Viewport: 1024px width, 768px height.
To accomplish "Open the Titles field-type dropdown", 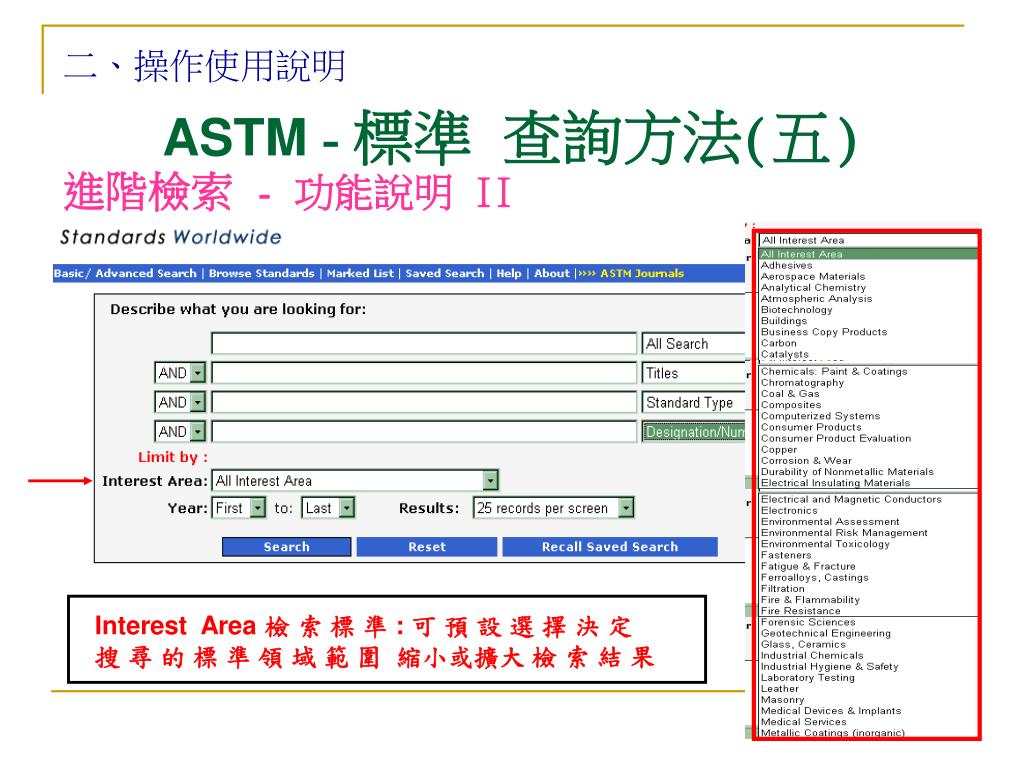I will [694, 373].
